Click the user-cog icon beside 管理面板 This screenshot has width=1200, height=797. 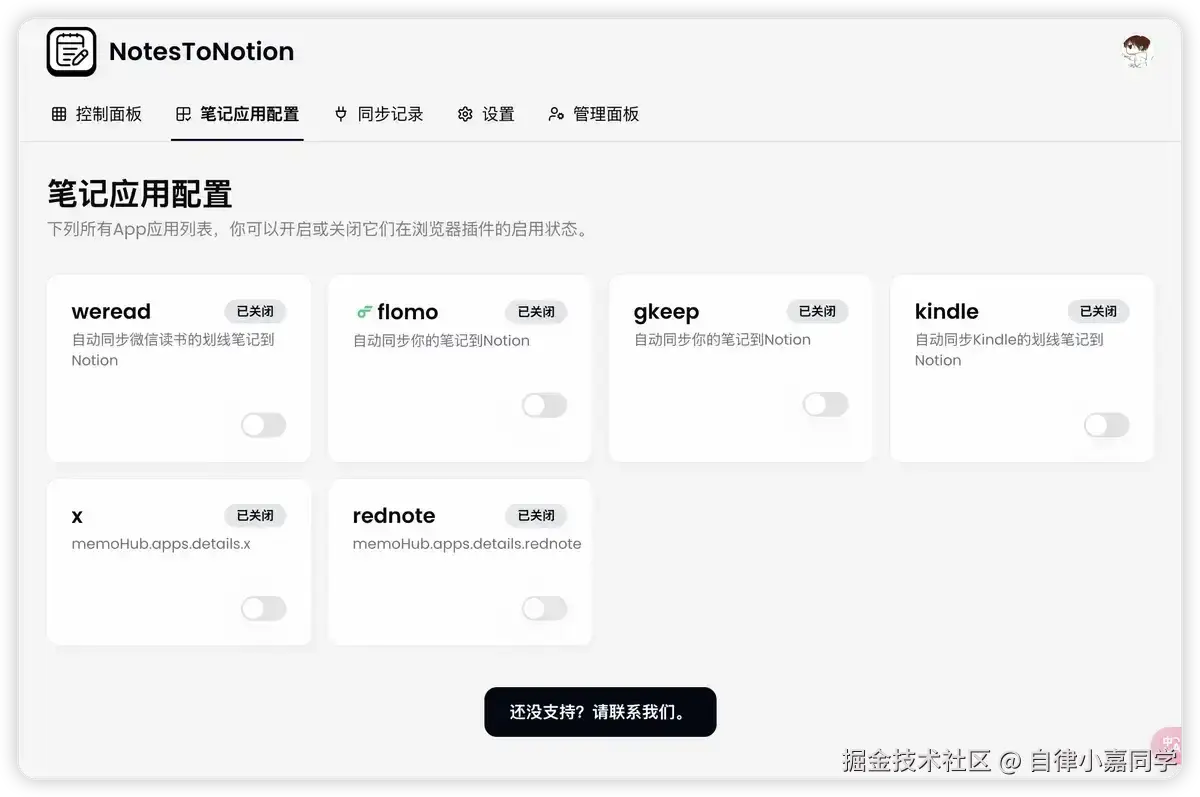556,114
